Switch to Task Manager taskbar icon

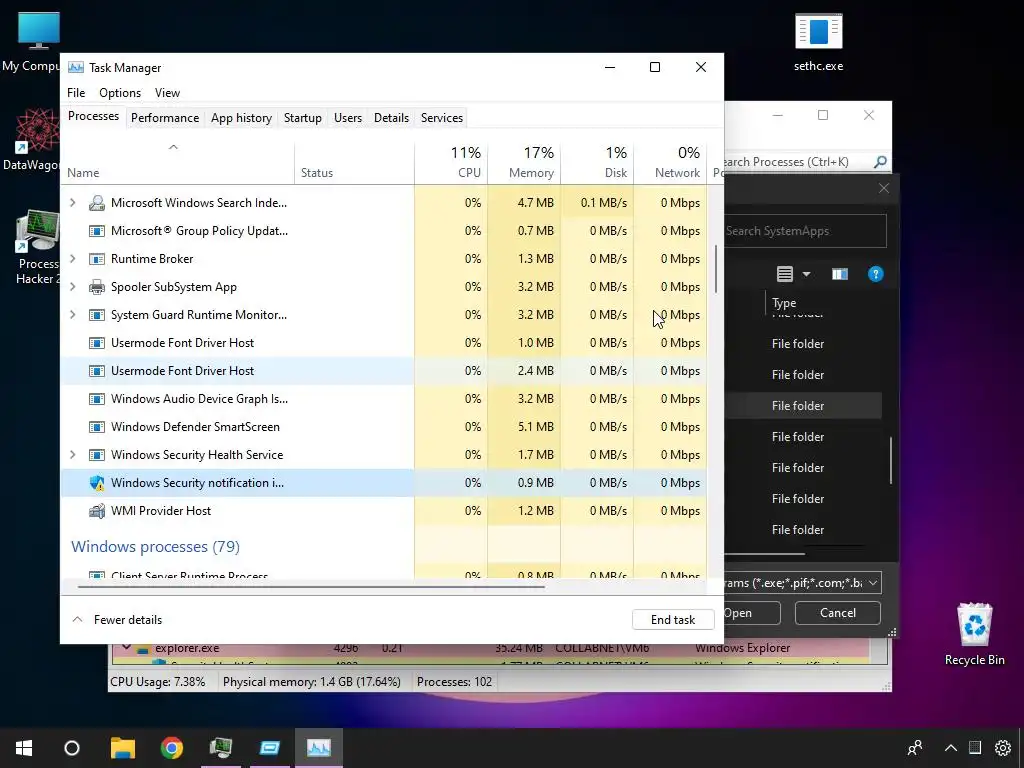point(319,748)
